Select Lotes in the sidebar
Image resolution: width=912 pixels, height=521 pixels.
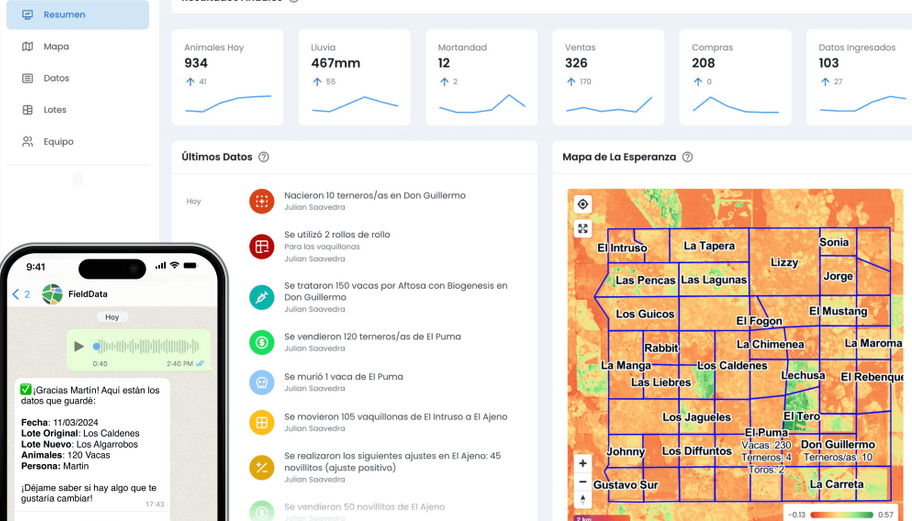[x=54, y=110]
